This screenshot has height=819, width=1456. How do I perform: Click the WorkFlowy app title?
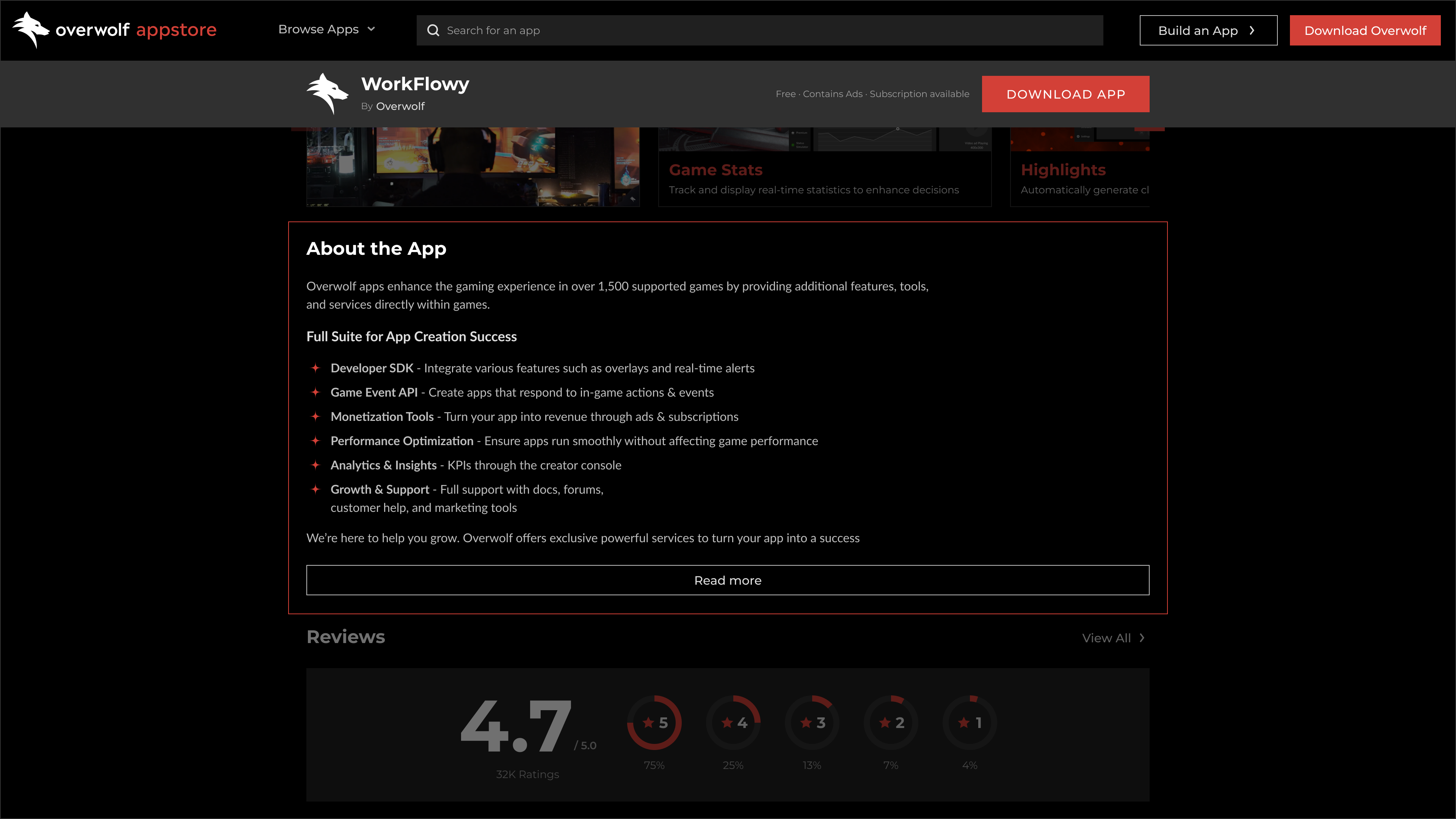click(x=416, y=84)
